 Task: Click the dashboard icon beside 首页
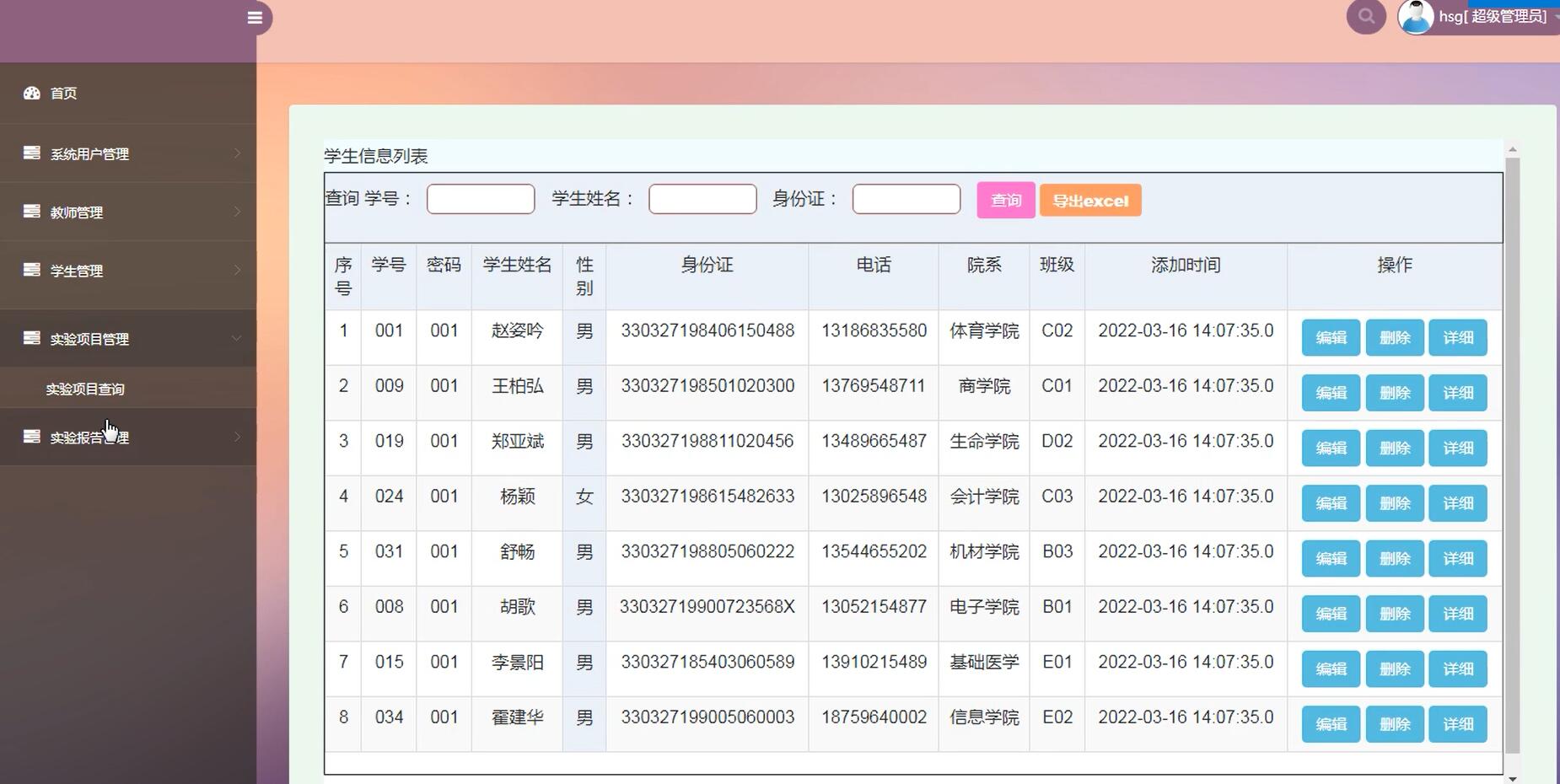32,93
